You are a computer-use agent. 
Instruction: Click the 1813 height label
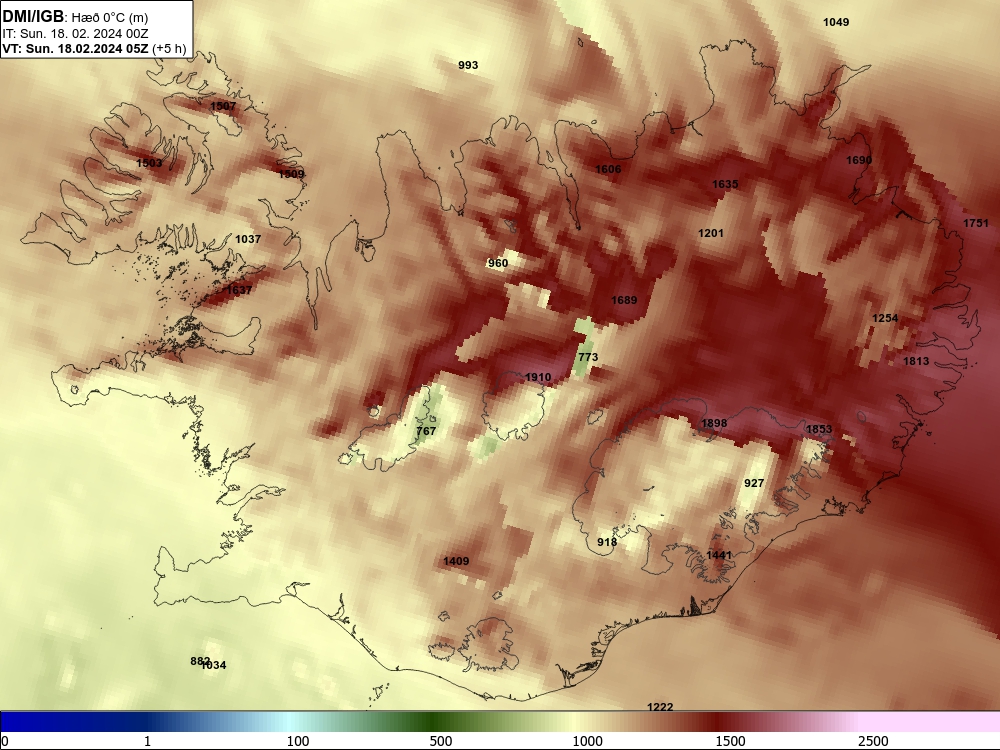coord(916,362)
